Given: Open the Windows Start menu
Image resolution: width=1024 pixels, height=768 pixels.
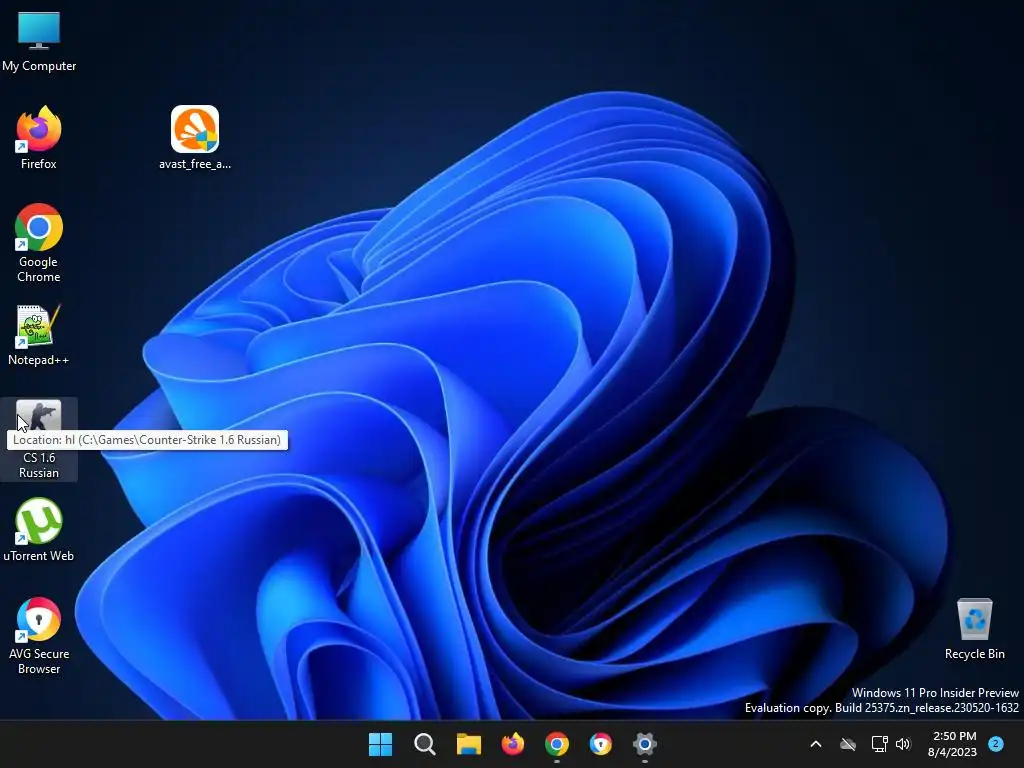Looking at the screenshot, I should 380,744.
